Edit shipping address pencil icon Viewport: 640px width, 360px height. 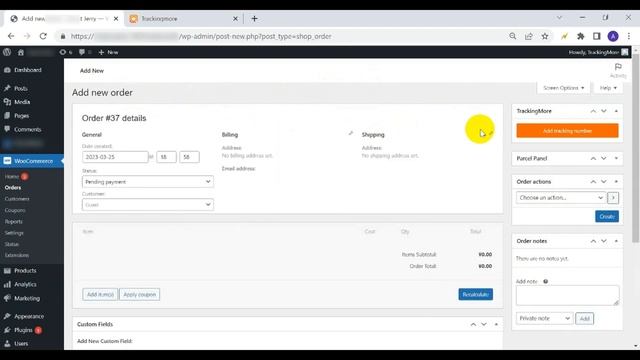tap(491, 133)
